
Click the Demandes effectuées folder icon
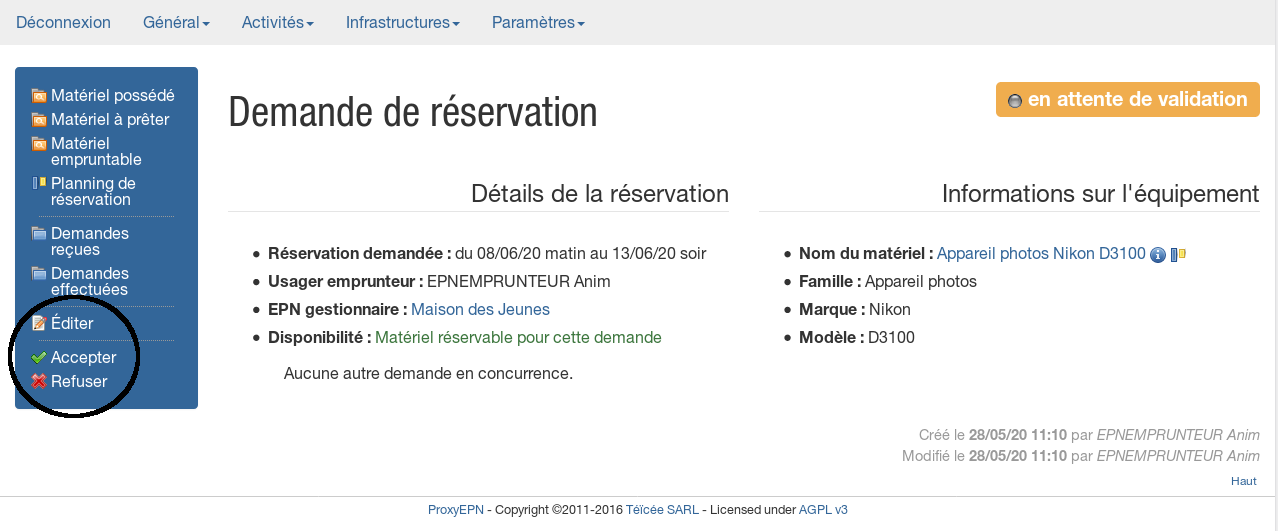tap(39, 274)
